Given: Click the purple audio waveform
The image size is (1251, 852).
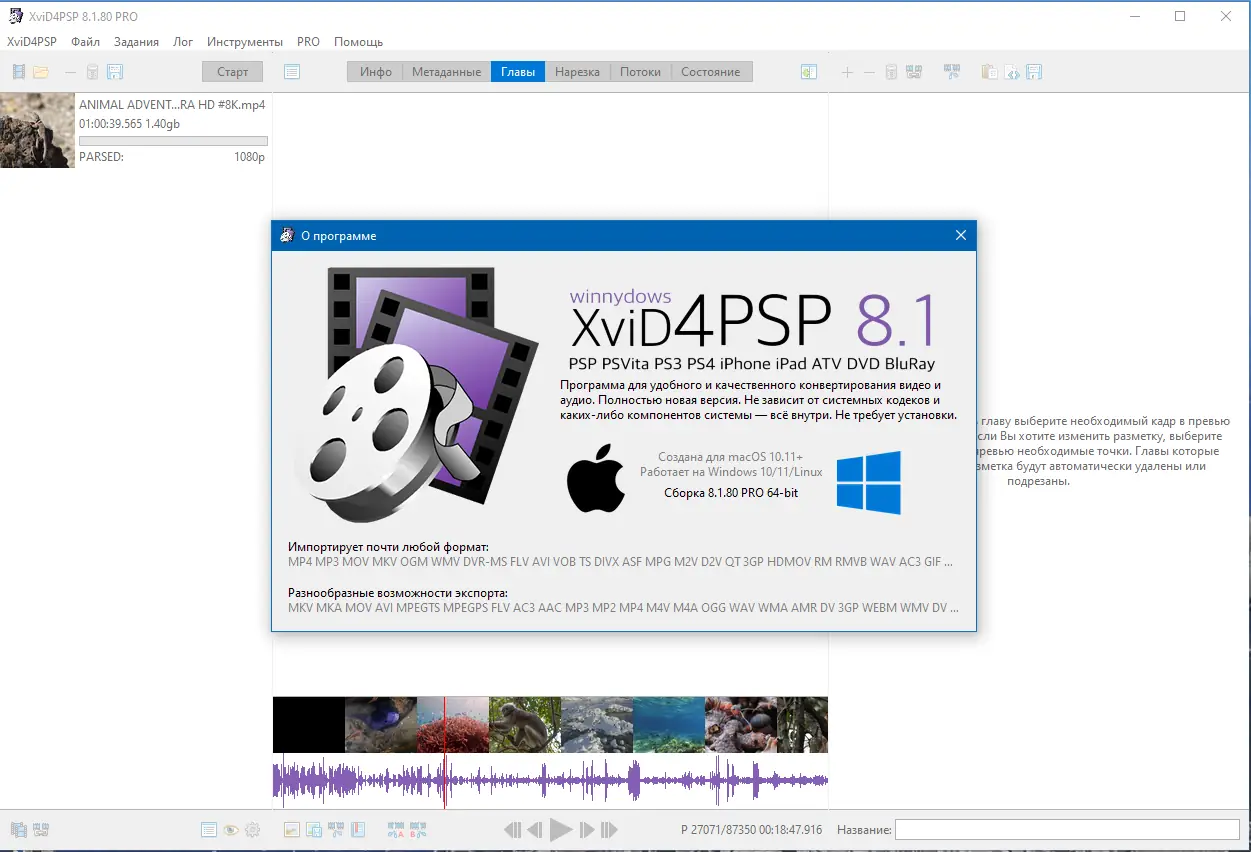Looking at the screenshot, I should (550, 780).
